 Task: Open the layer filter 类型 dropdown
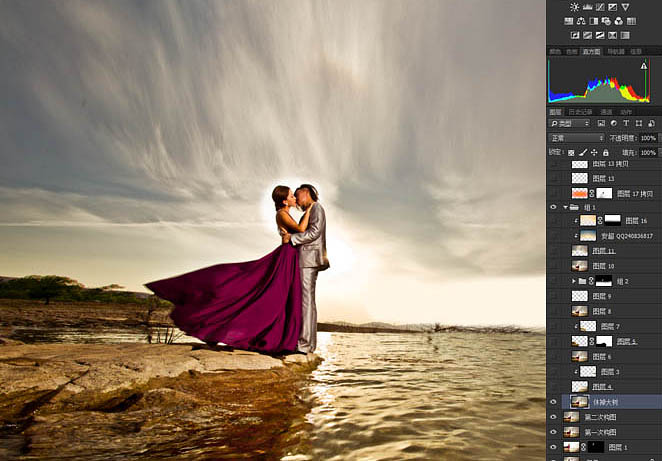pyautogui.click(x=570, y=123)
